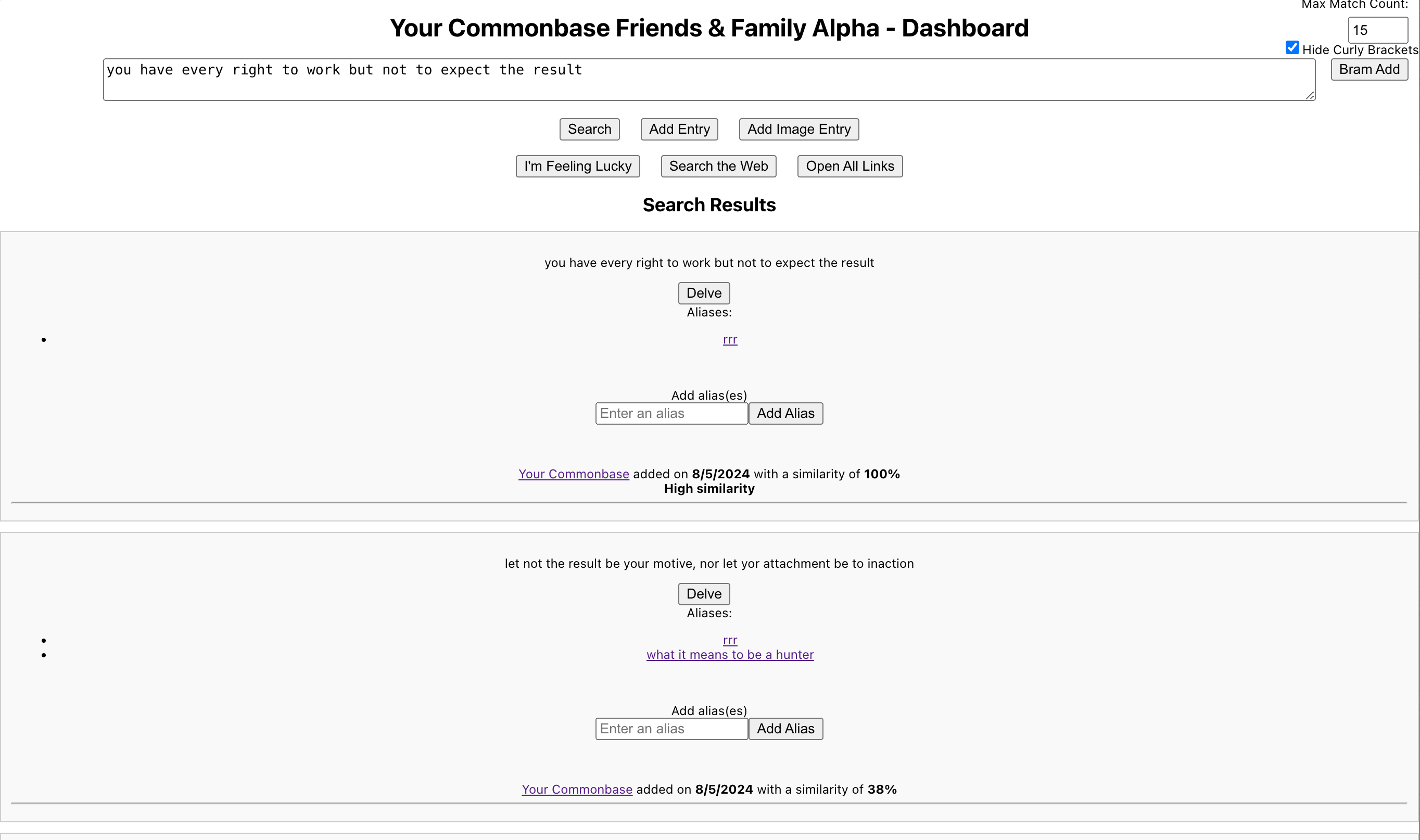
Task: Focus alias input in second result
Action: (671, 729)
